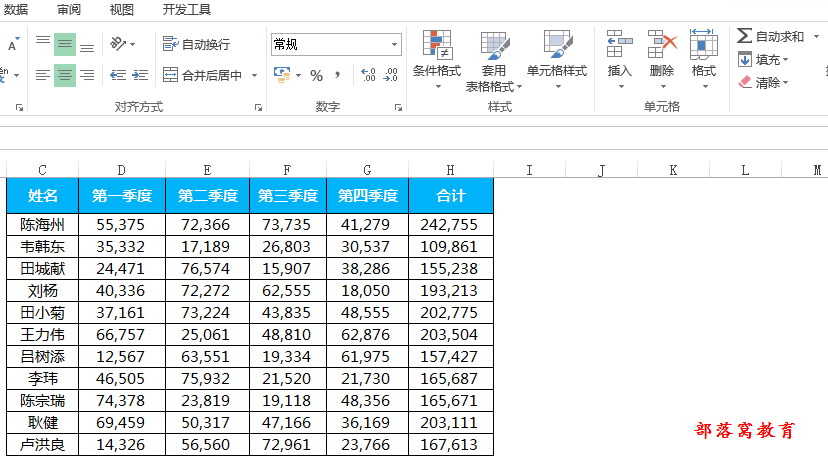This screenshot has height=460, width=828.
Task: Select column K header
Action: click(x=673, y=170)
